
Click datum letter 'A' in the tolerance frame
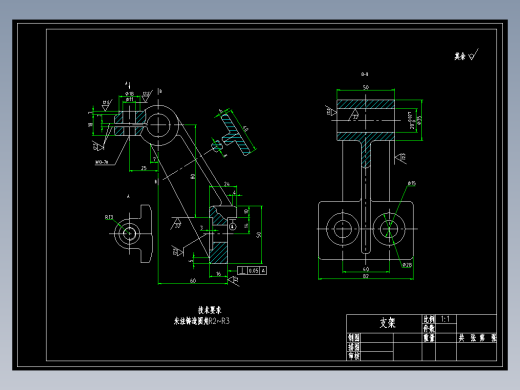tap(263, 271)
